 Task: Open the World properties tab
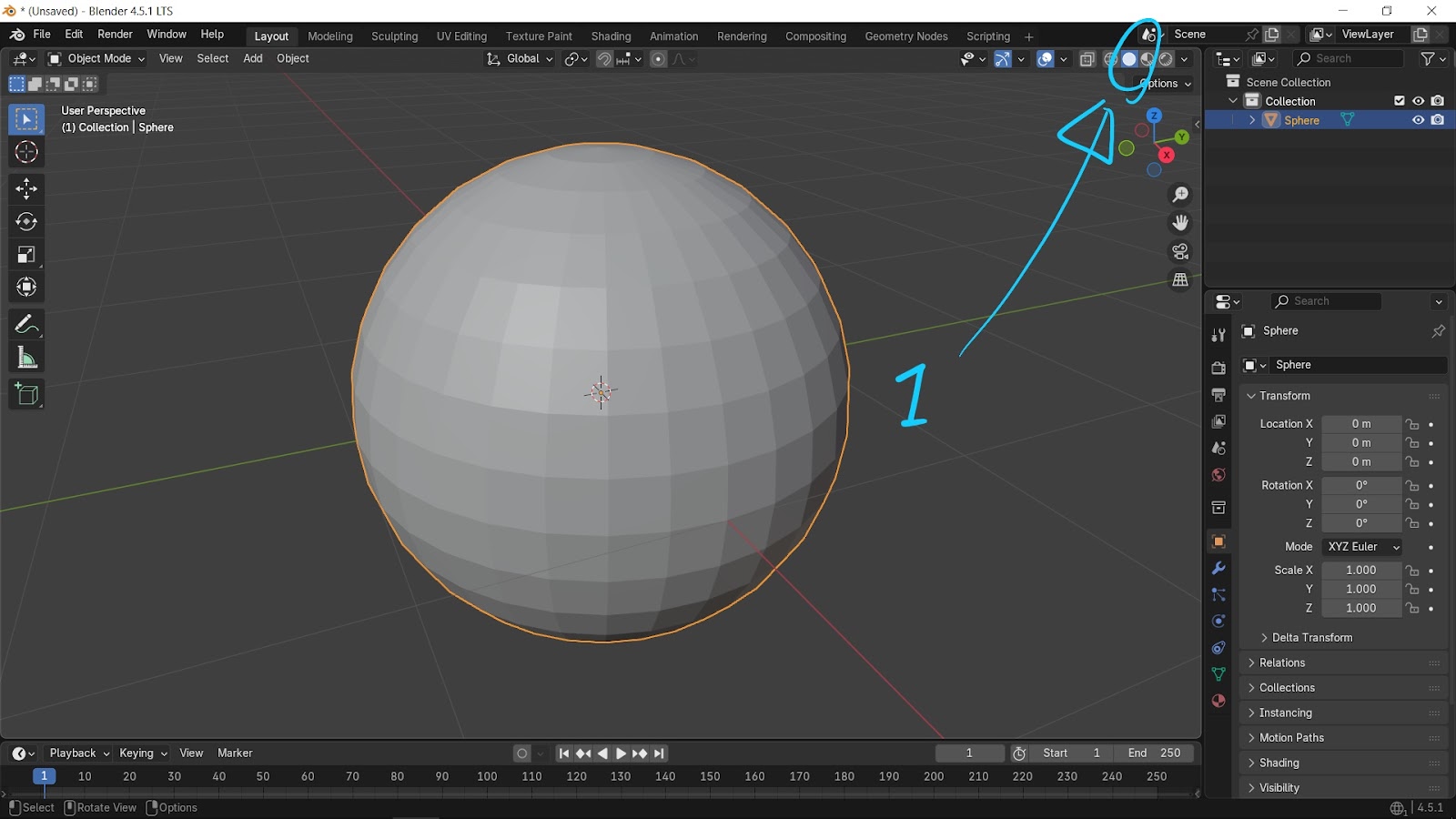(1218, 475)
